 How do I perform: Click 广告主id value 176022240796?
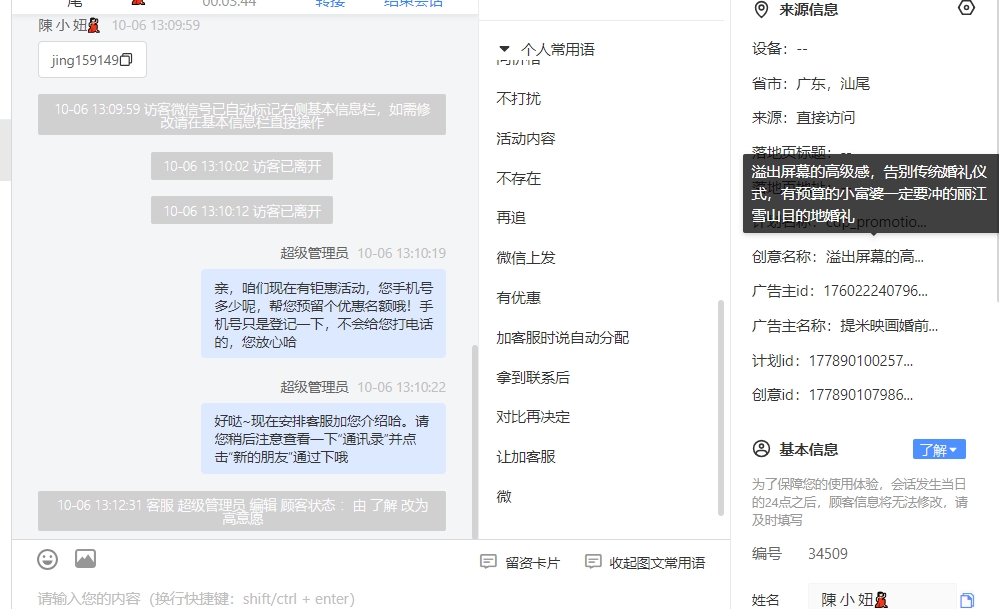[x=875, y=291]
